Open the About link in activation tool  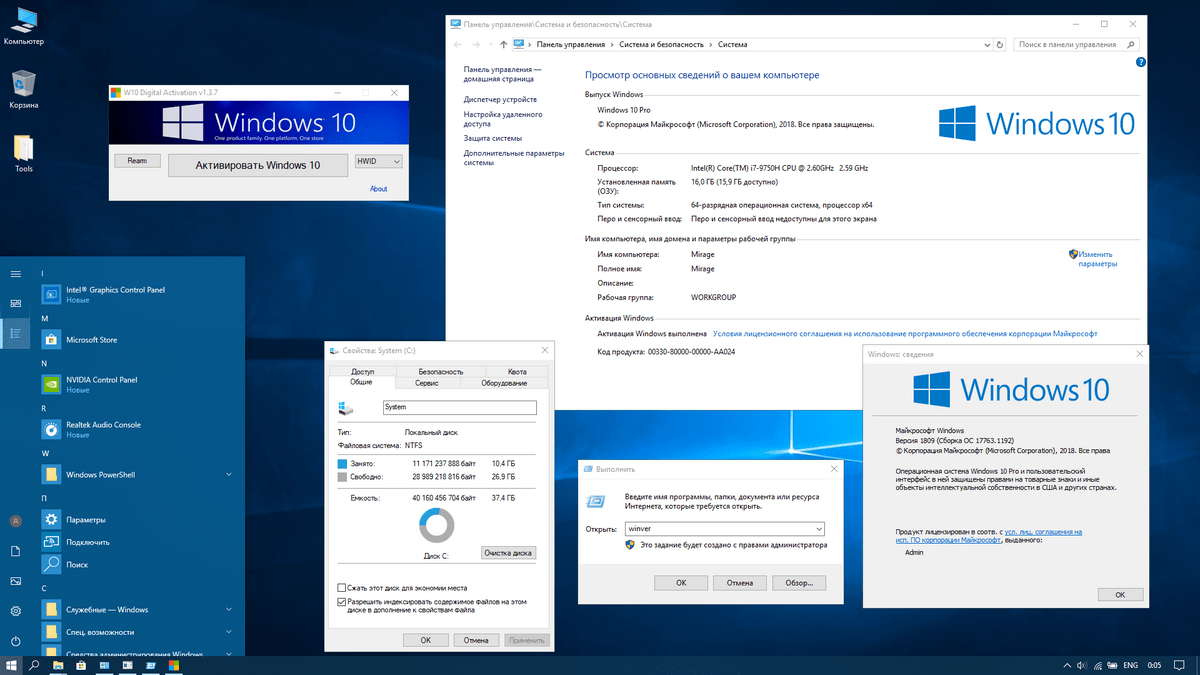tap(379, 189)
